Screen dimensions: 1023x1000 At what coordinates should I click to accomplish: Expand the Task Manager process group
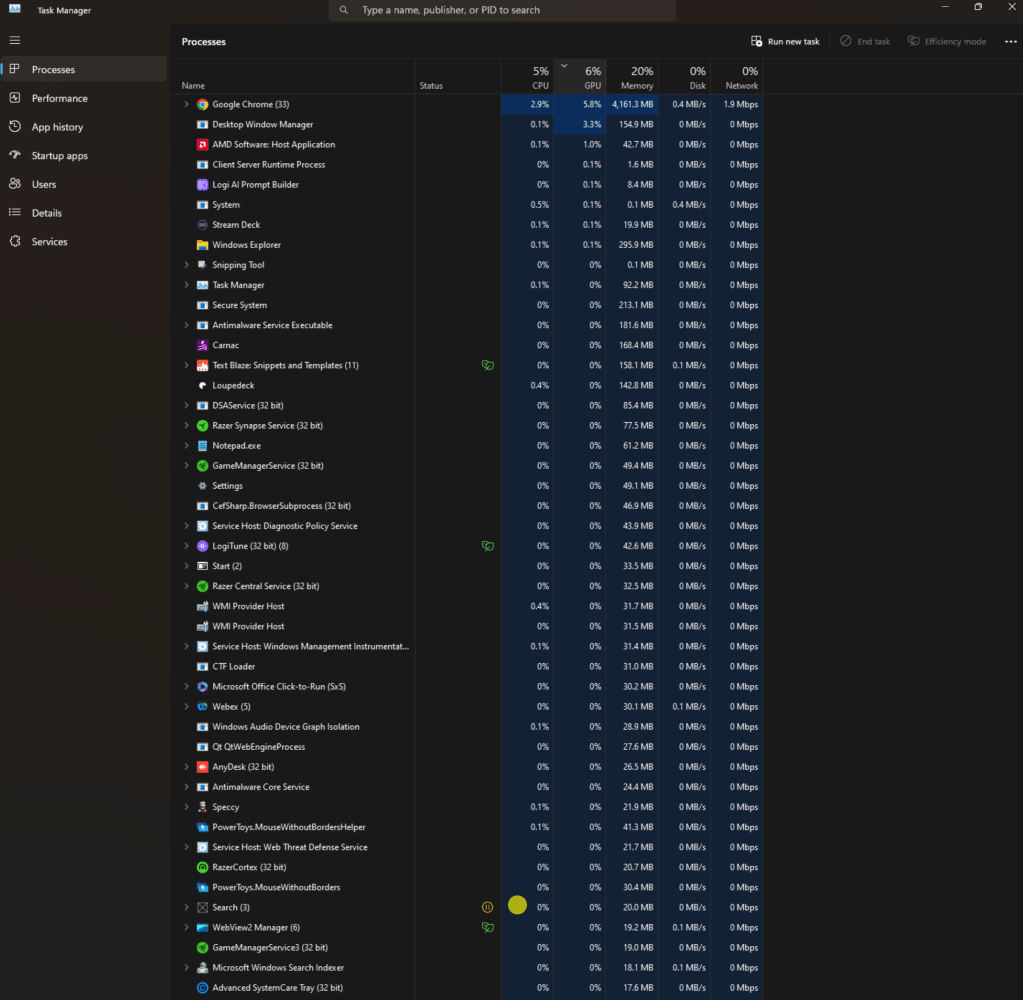pos(186,285)
